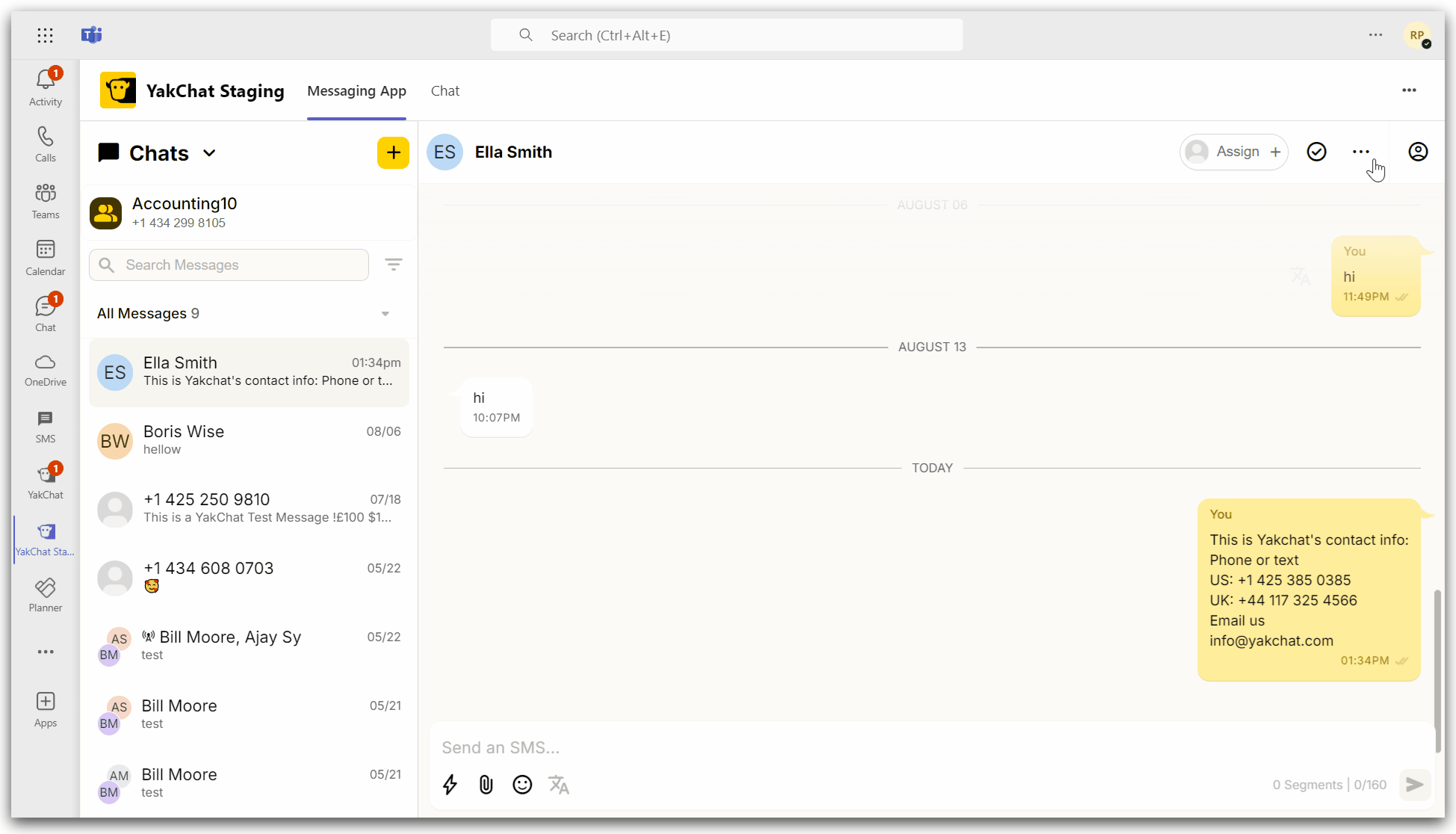1456x834 pixels.
Task: Click the YakChat yellow logo
Action: [x=118, y=90]
